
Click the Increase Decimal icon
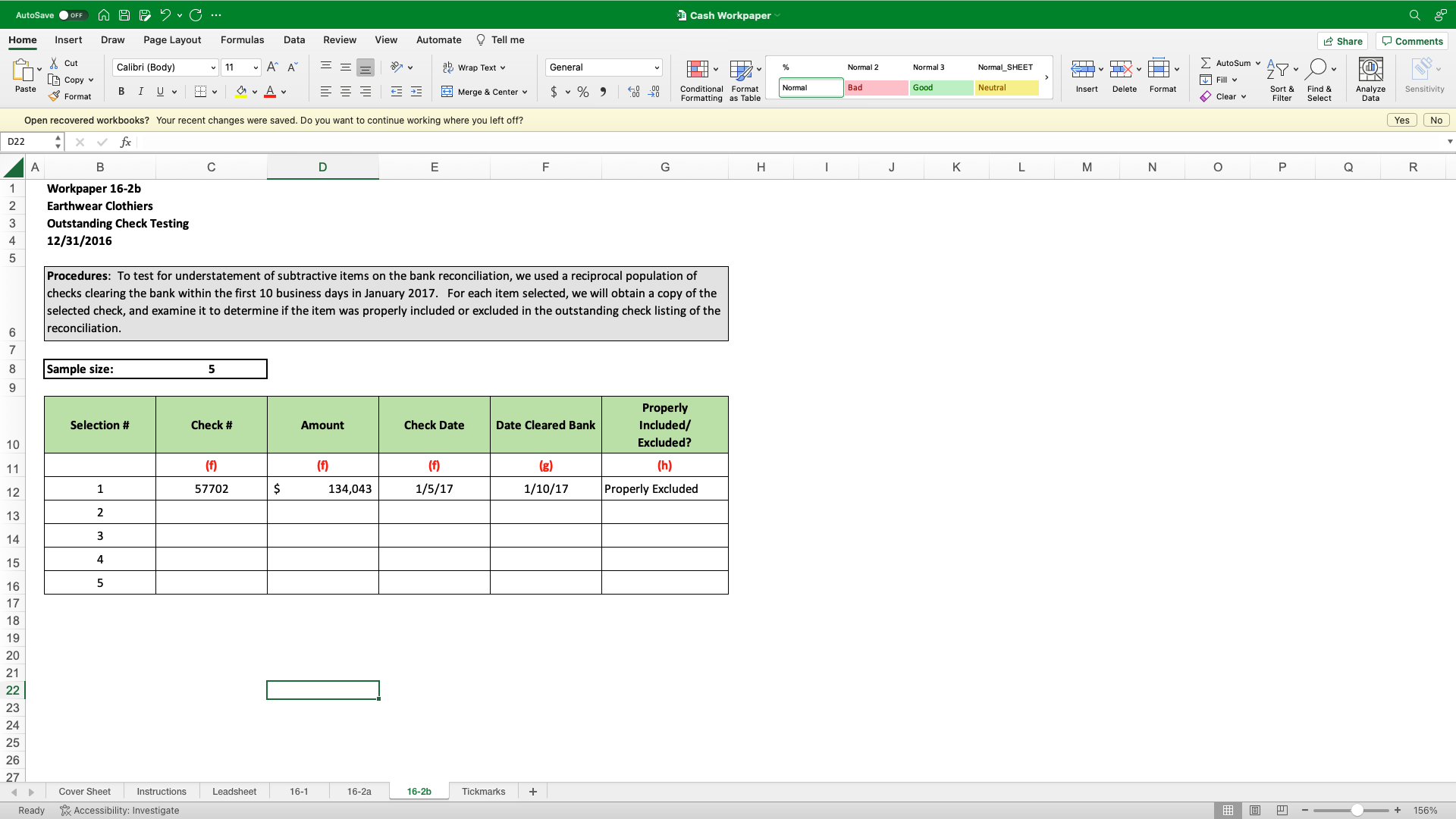point(634,92)
